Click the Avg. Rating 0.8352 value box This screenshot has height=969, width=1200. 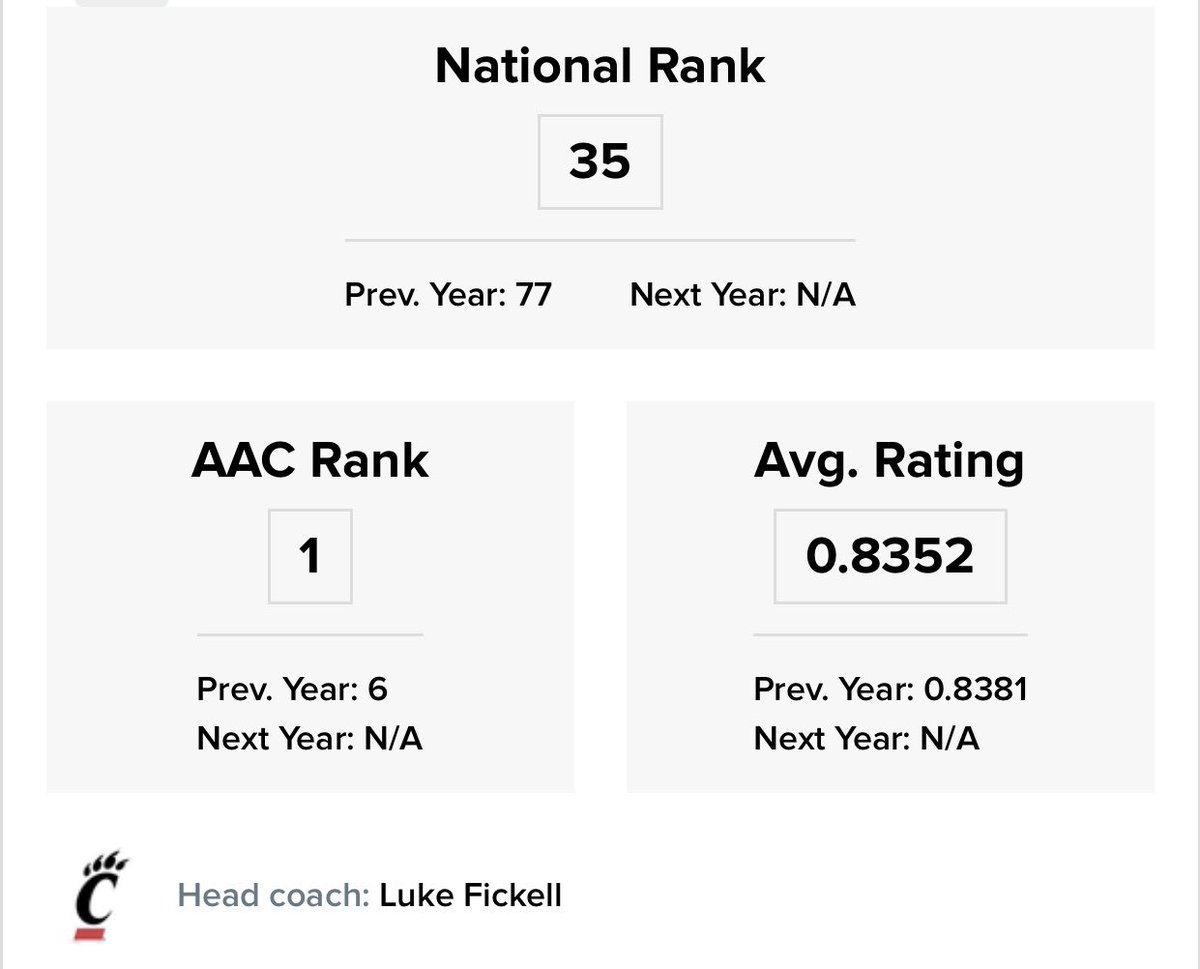(x=890, y=556)
